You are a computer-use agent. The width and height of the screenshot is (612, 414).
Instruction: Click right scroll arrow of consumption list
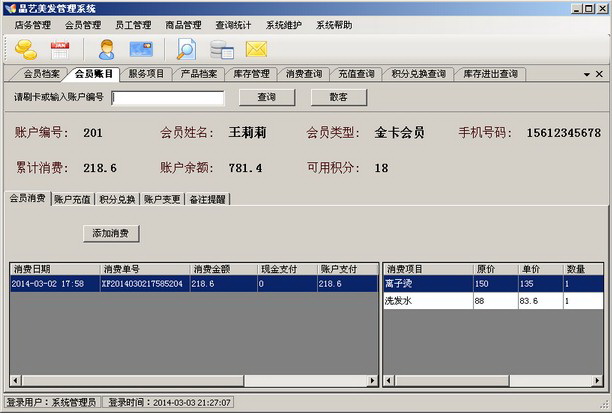coord(372,380)
